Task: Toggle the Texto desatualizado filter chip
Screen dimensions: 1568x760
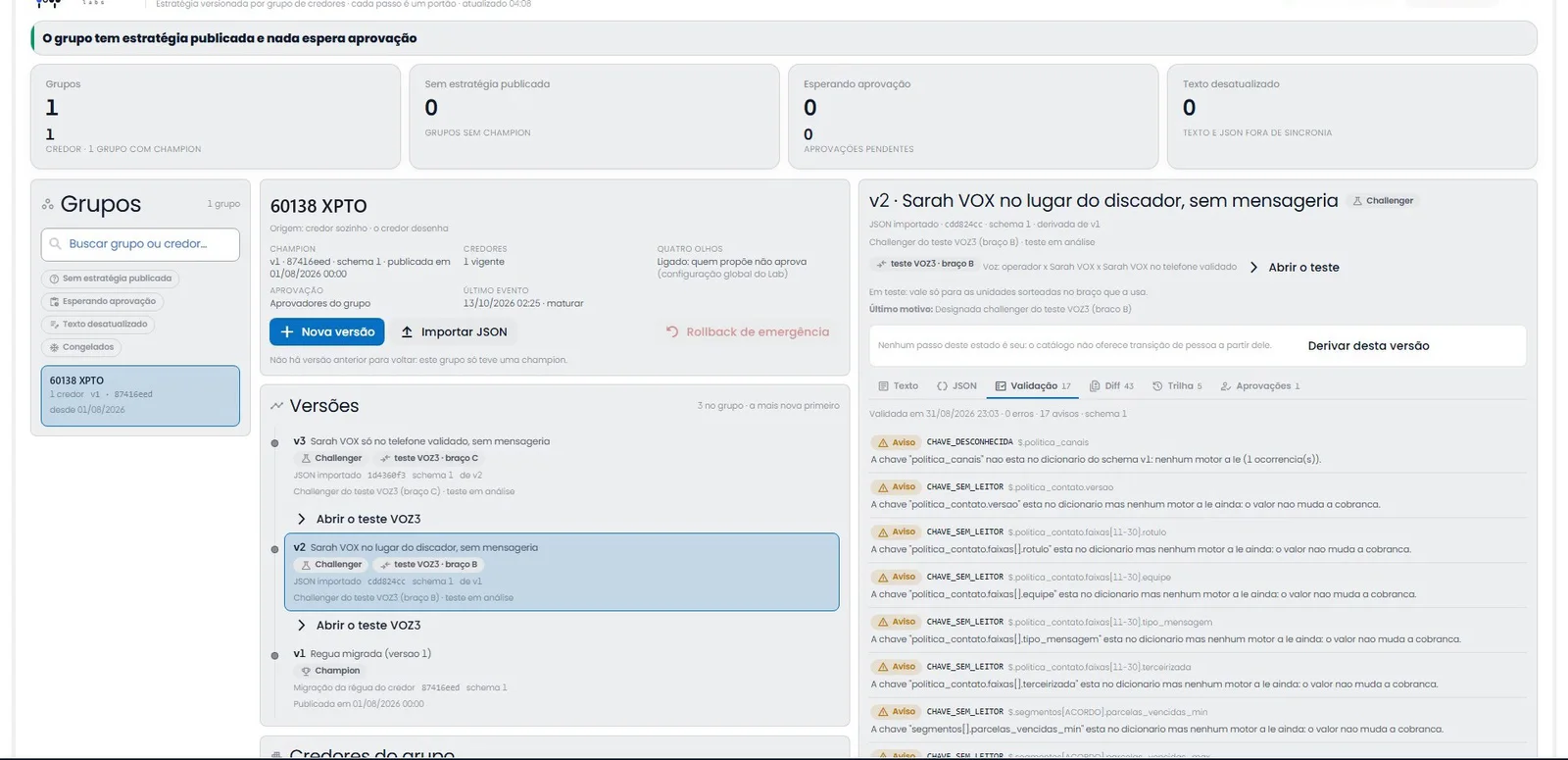Action: 98,325
